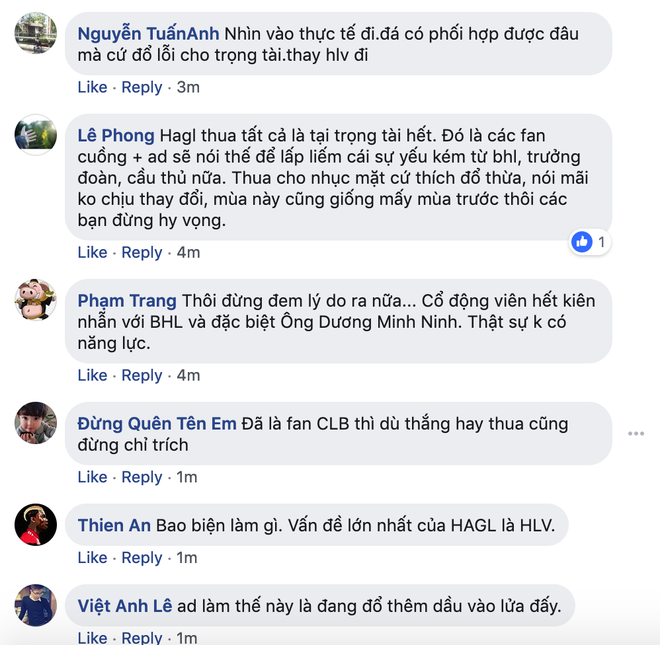
Task: Open the Phạm Trang name link
Action: pyautogui.click(x=127, y=301)
